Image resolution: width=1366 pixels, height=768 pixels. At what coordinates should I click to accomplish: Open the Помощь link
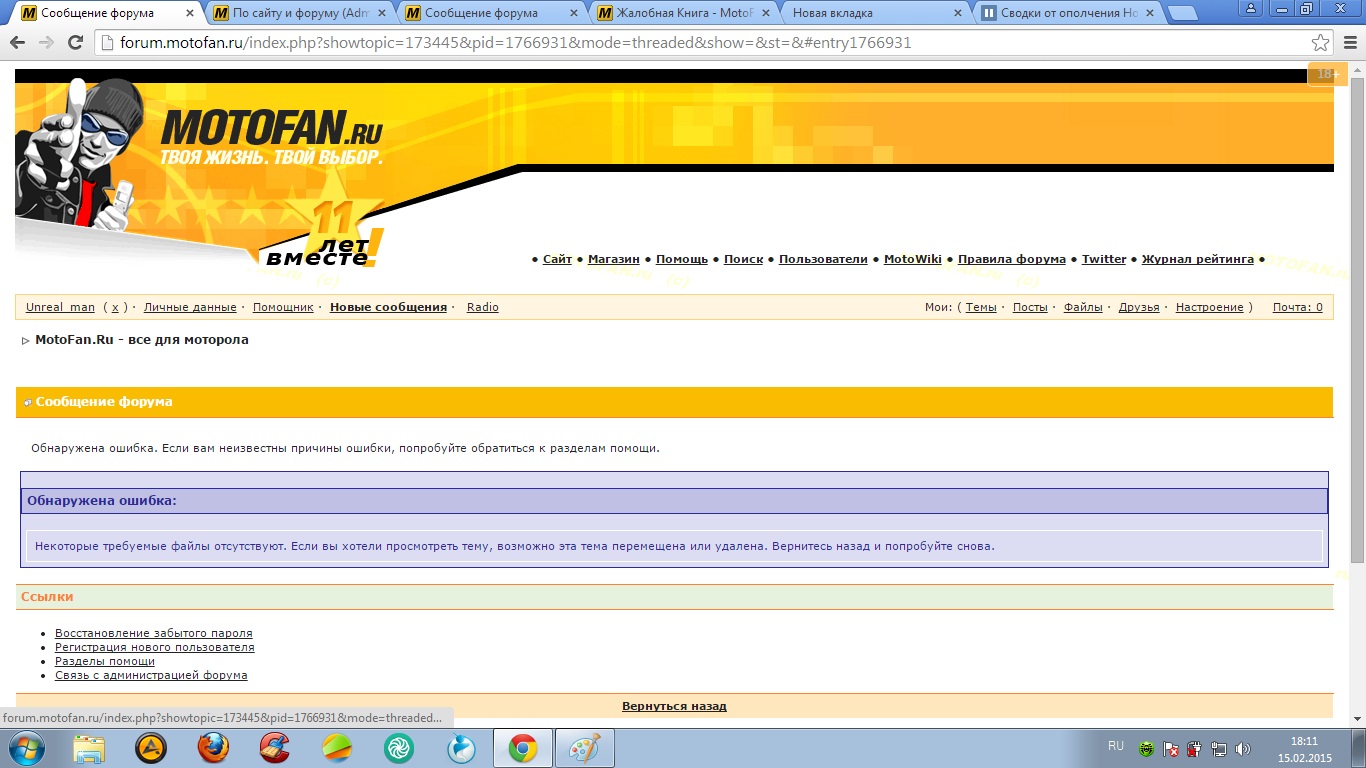click(x=682, y=259)
